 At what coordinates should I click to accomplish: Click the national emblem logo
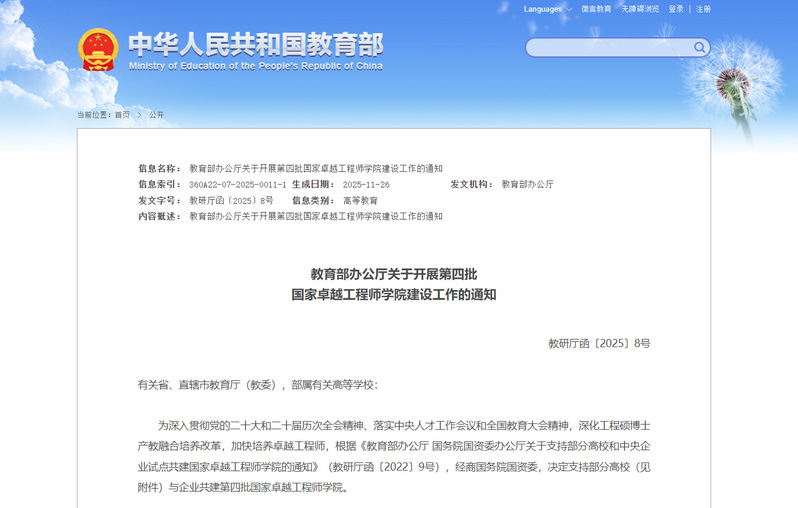[98, 48]
